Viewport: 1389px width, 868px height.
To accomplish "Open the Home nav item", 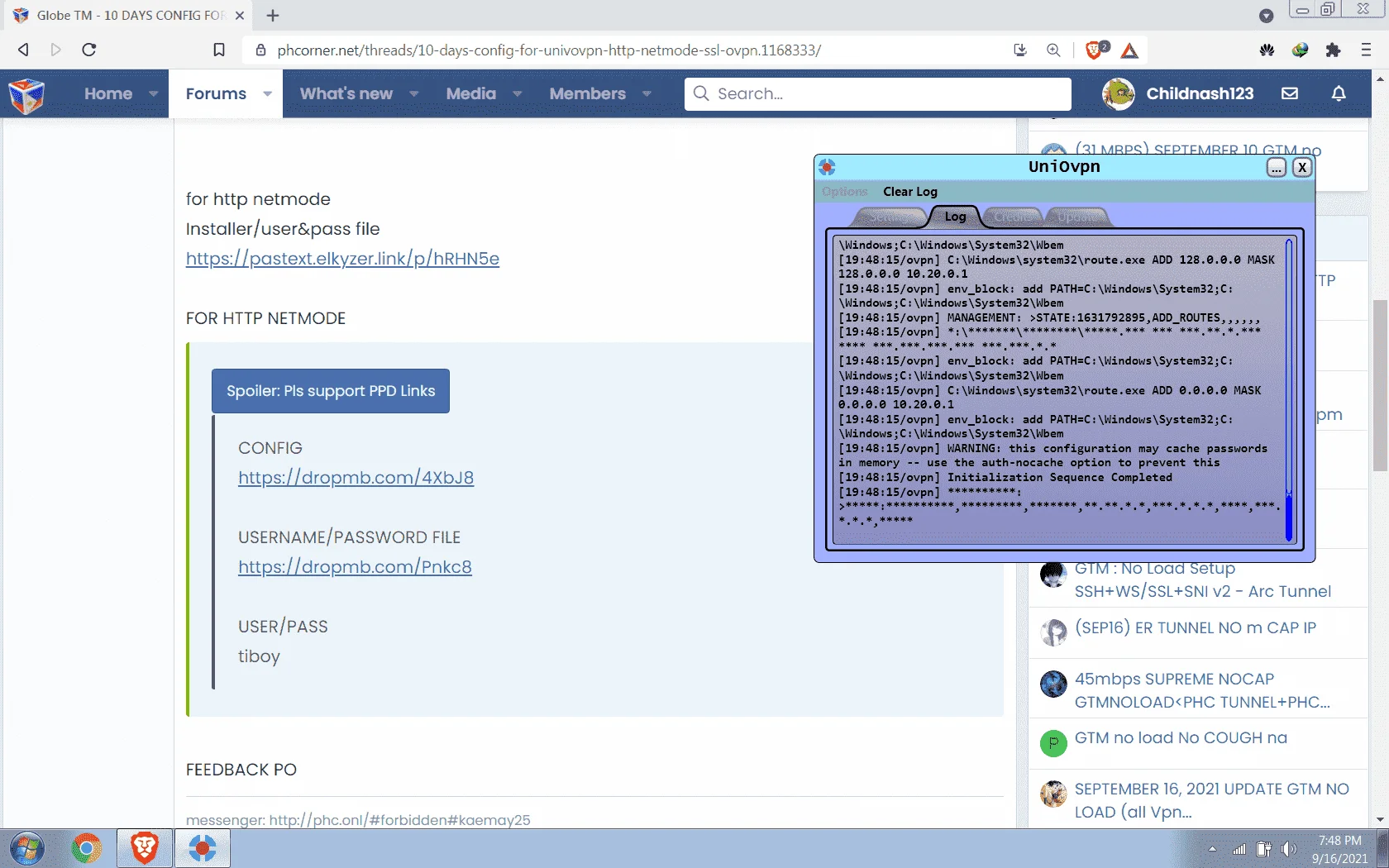I will click(x=108, y=94).
